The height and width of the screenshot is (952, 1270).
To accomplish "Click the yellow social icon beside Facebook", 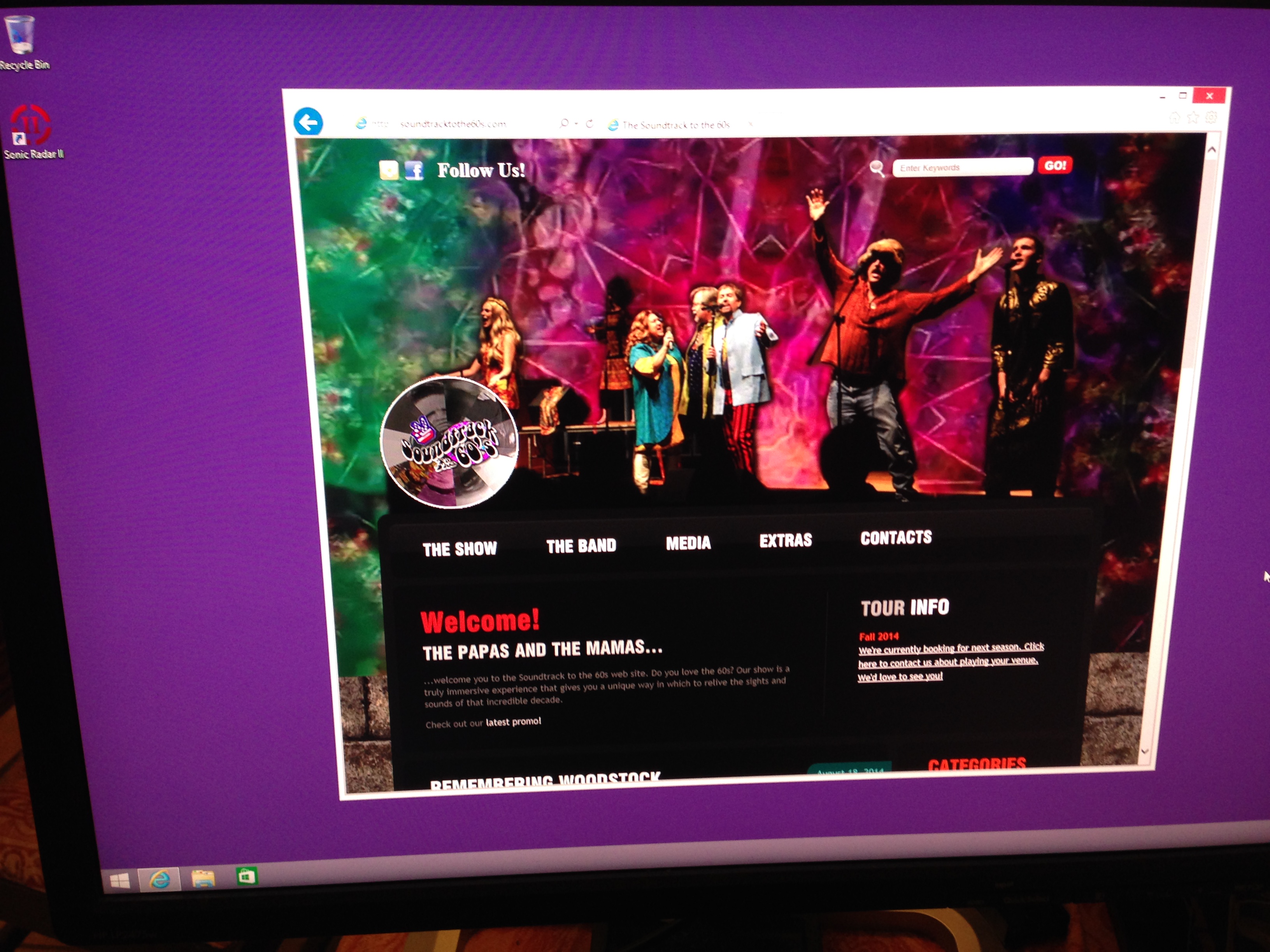I will (x=389, y=170).
